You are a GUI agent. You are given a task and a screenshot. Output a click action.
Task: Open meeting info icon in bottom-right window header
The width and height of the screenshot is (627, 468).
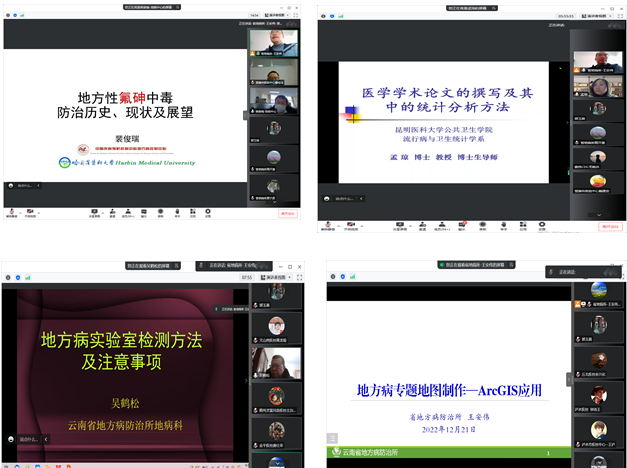(333, 276)
